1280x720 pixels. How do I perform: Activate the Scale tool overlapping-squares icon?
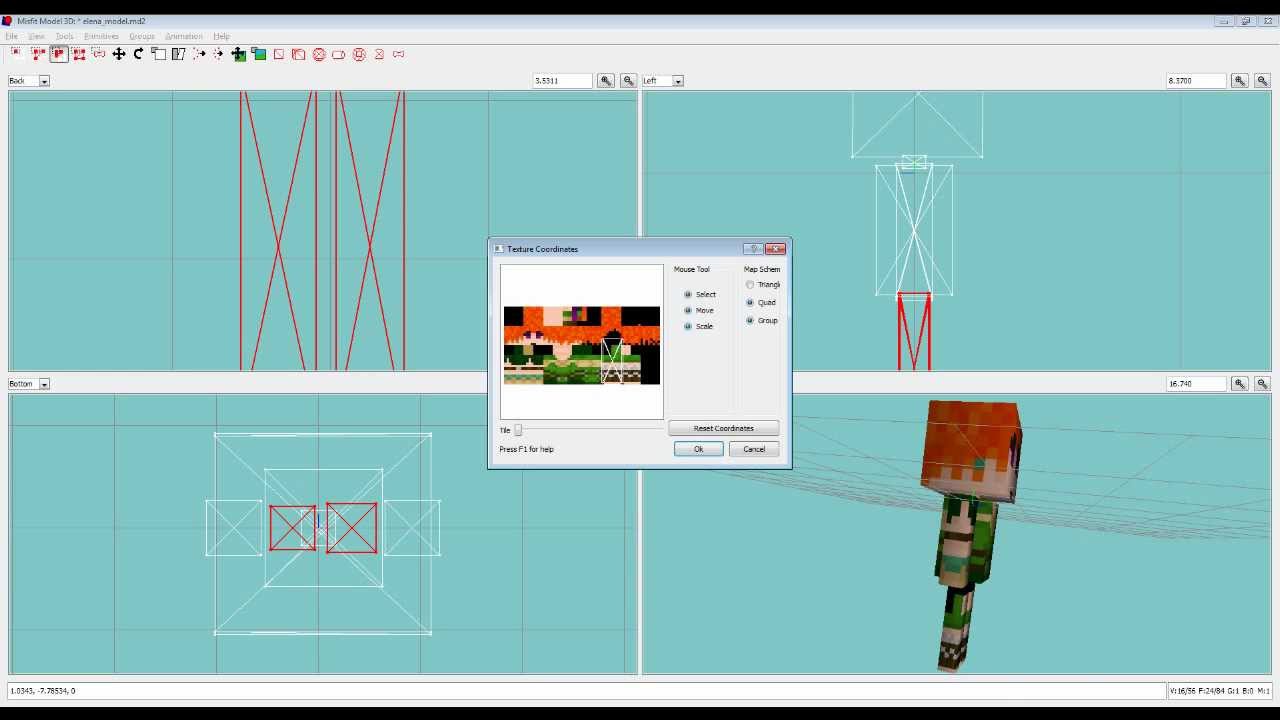pyautogui.click(x=158, y=54)
